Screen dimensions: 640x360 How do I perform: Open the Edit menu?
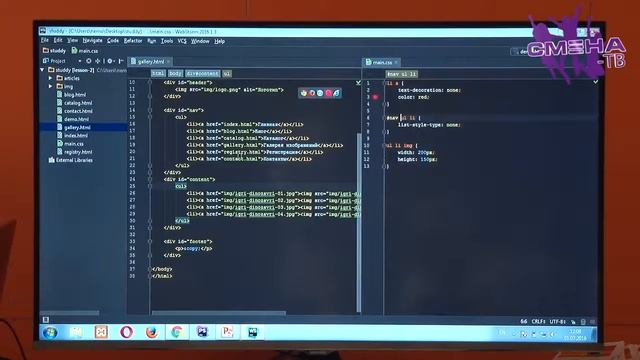tap(58, 40)
